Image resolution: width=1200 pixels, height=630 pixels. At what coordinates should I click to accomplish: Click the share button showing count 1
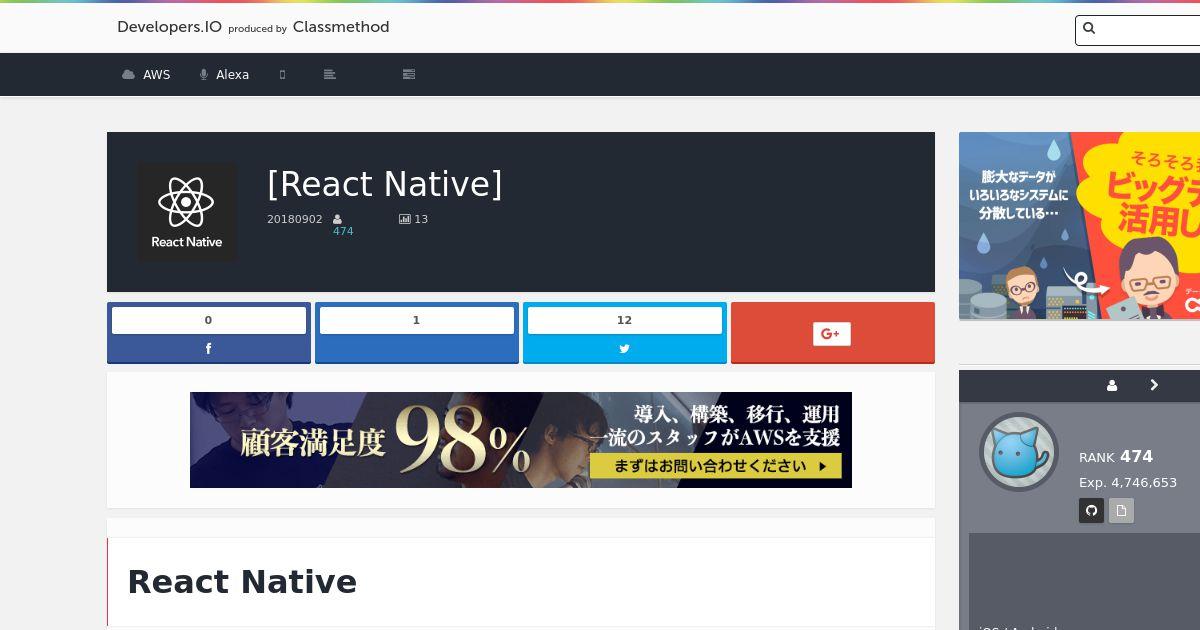click(417, 332)
